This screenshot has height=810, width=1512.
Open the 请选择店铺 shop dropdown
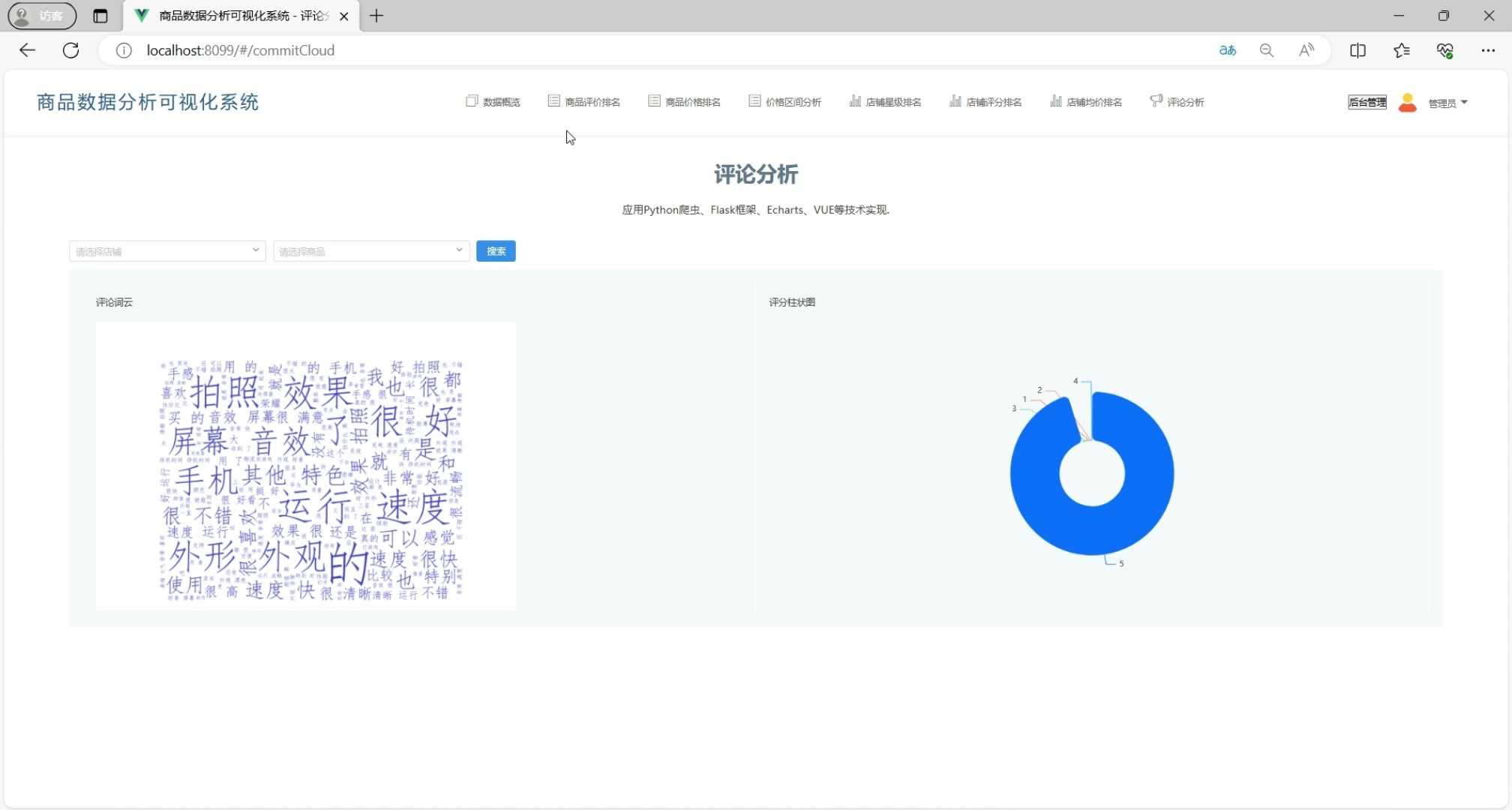166,250
